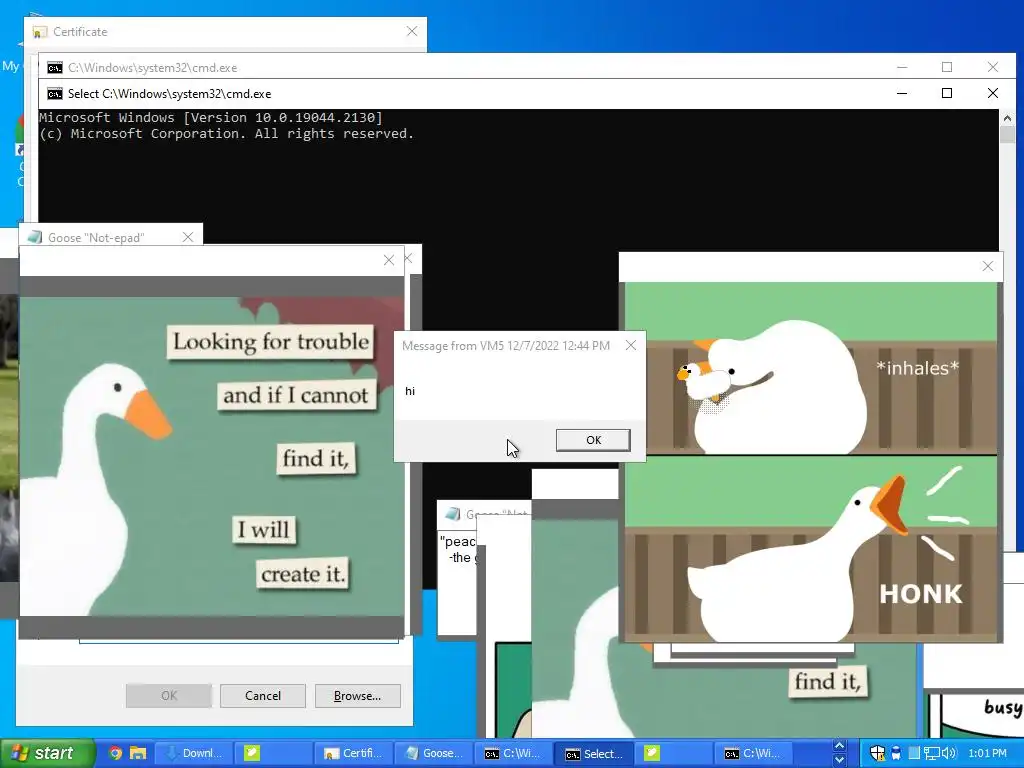Click the "Message from VM5 12/7/2022 12:44 PM" title
This screenshot has width=1024, height=768.
(506, 345)
